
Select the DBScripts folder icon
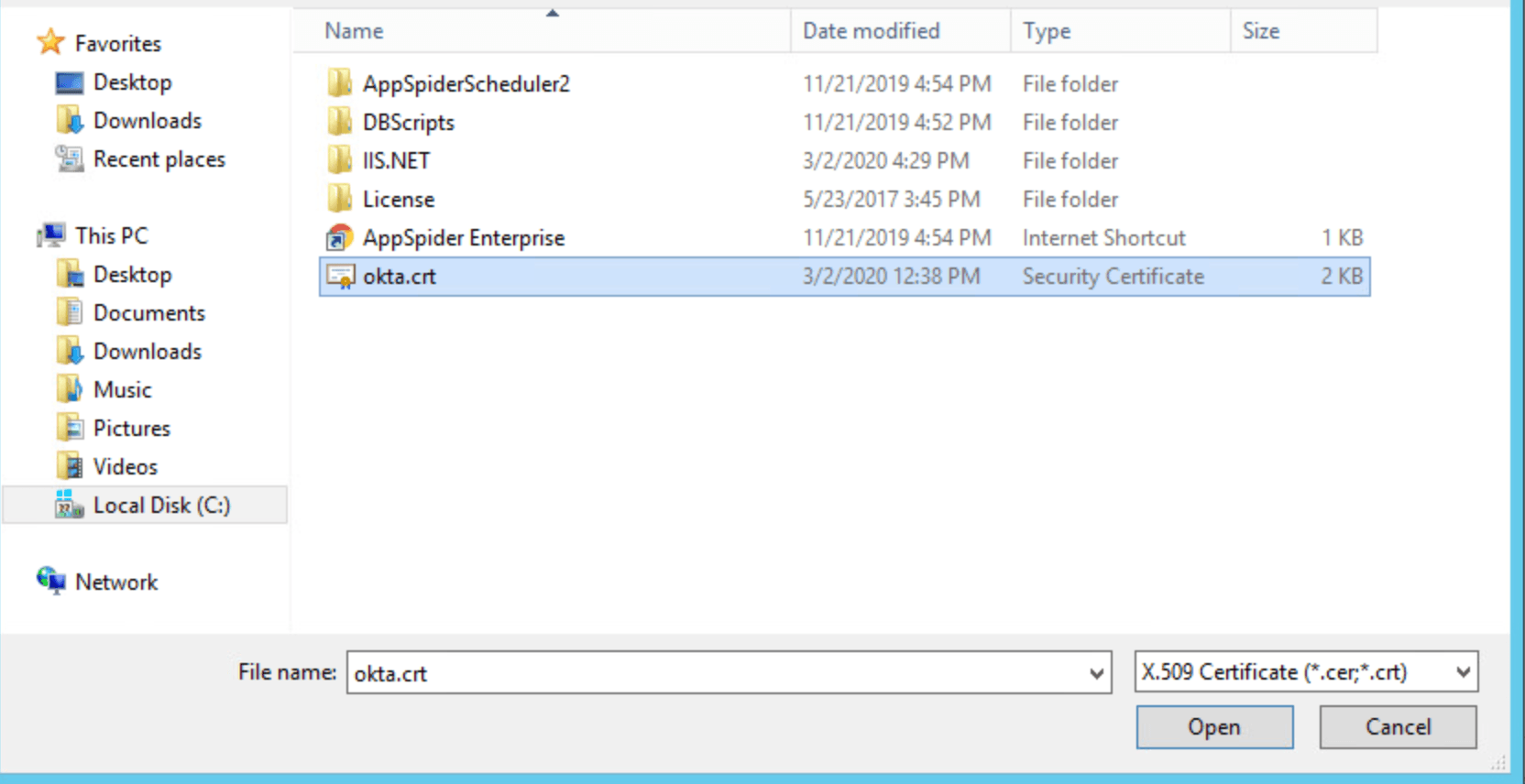coord(340,123)
